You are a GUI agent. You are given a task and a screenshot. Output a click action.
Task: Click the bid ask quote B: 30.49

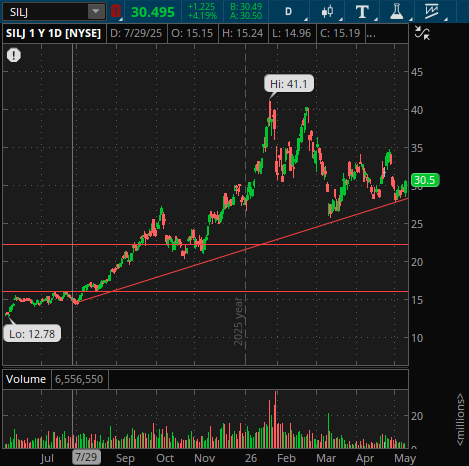(x=246, y=7)
